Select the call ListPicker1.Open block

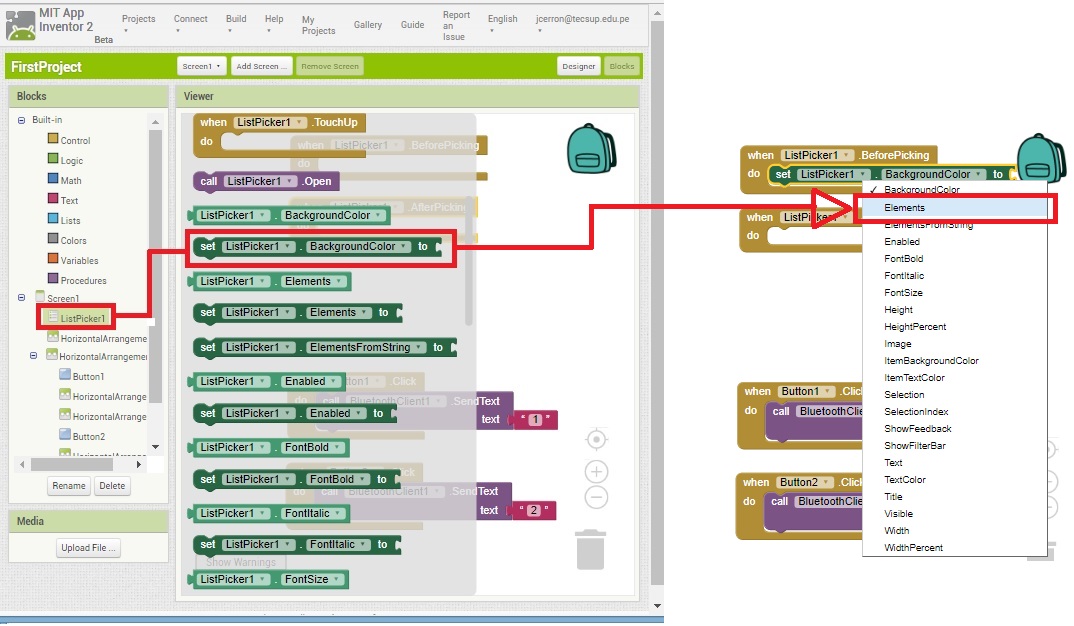point(266,181)
